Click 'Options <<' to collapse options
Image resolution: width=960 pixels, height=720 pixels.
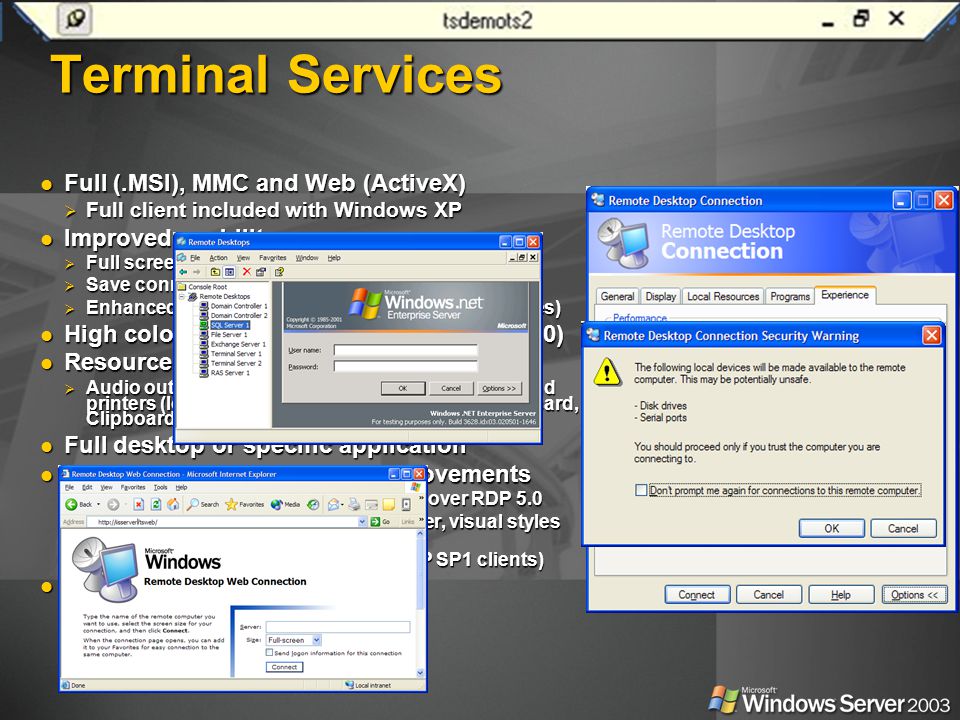pyautogui.click(x=915, y=594)
